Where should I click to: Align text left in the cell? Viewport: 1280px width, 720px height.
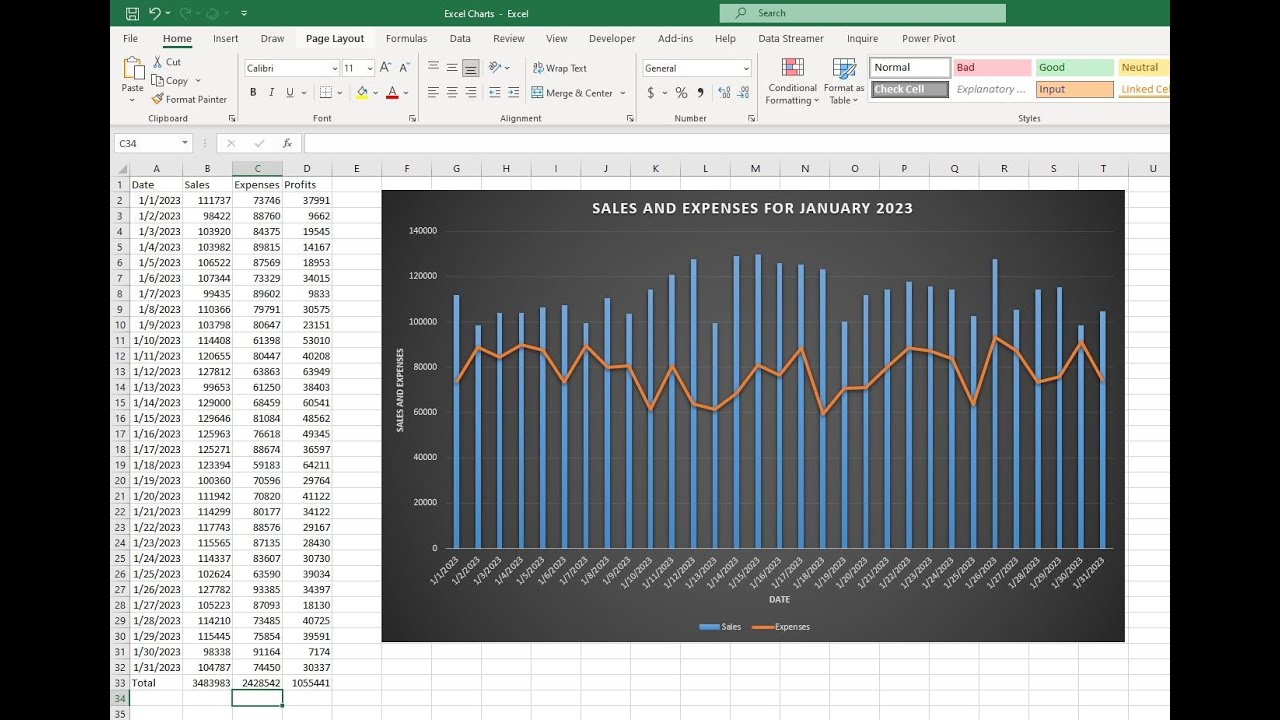tap(433, 92)
